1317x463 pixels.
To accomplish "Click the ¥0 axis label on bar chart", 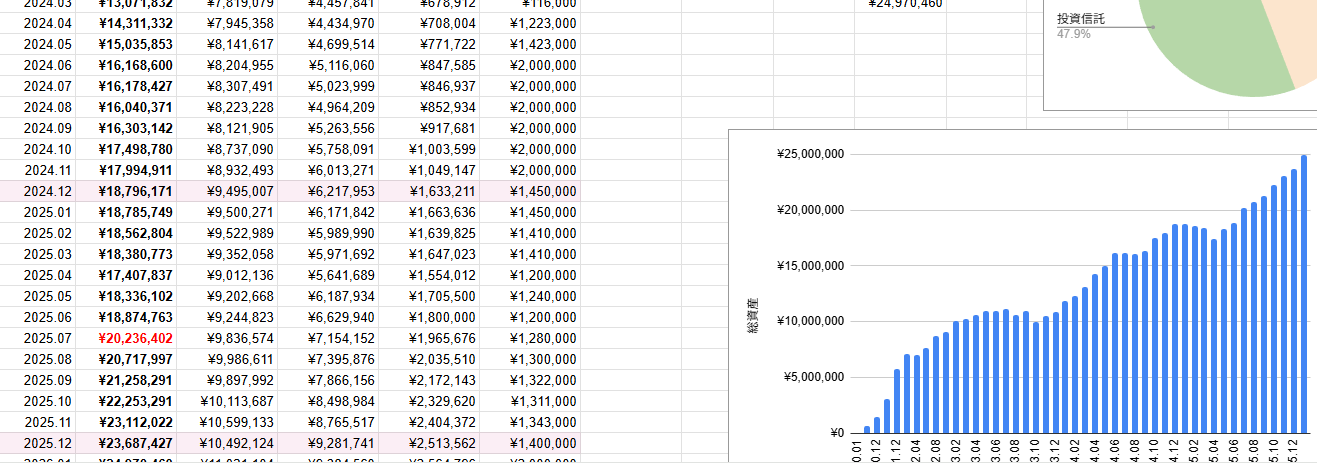I will coord(836,433).
